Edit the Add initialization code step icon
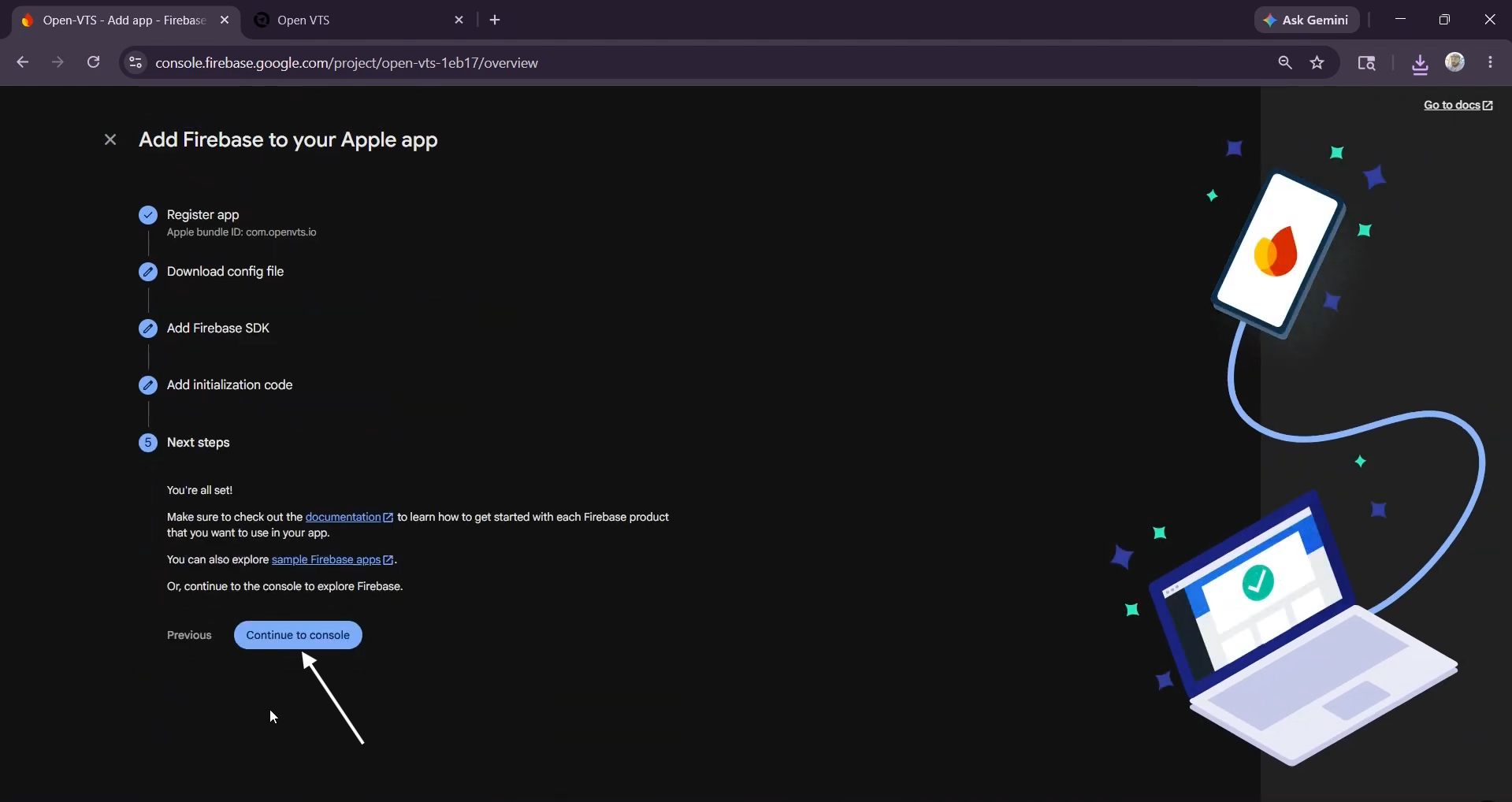This screenshot has width=1512, height=802. pos(148,385)
